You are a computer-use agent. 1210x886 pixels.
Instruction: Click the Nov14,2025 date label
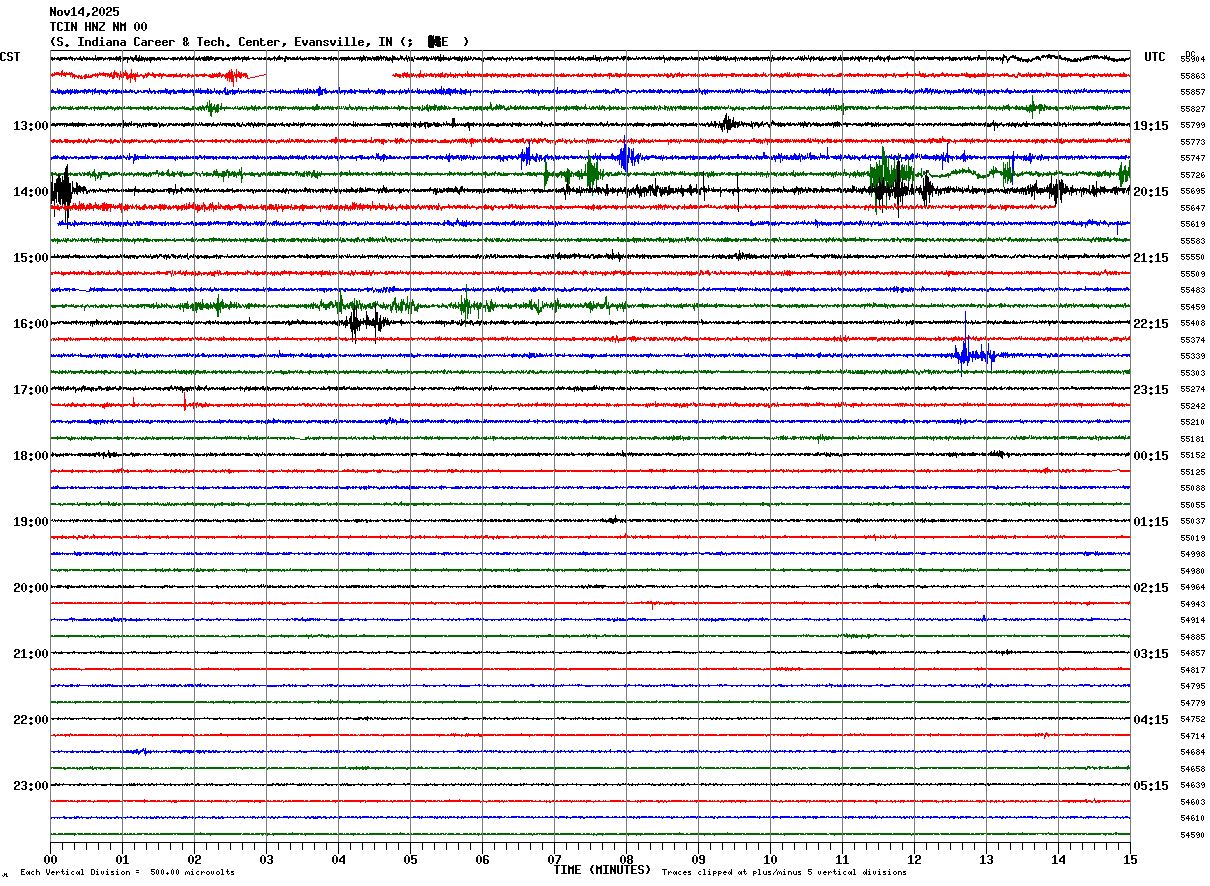pyautogui.click(x=83, y=12)
